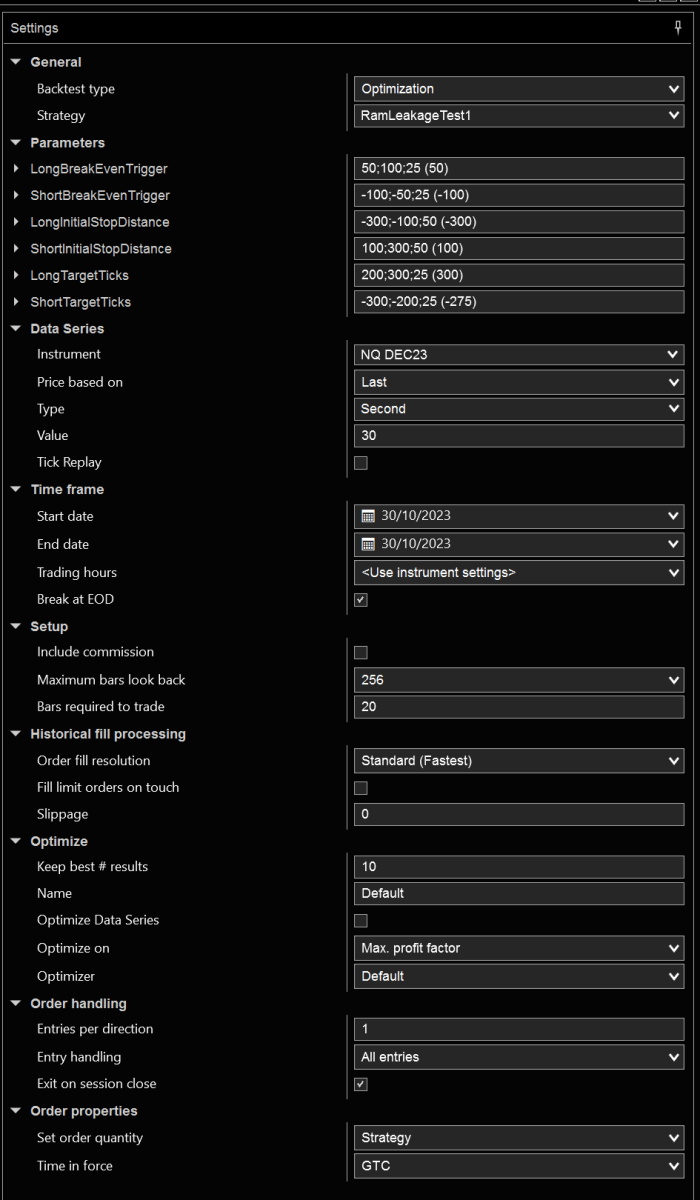The height and width of the screenshot is (1200, 700).
Task: Click the pin icon in Settings header
Action: click(x=678, y=28)
